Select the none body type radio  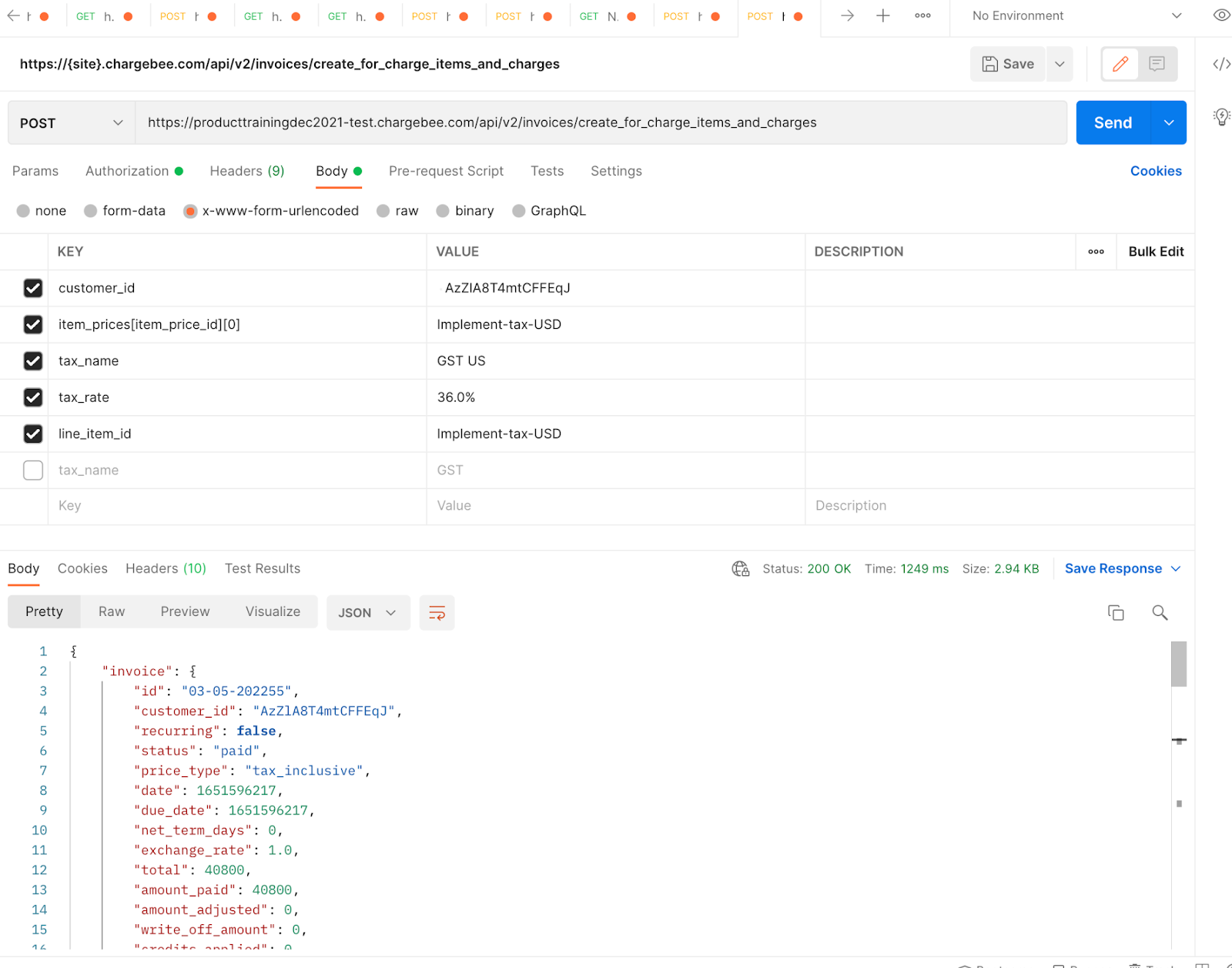23,211
